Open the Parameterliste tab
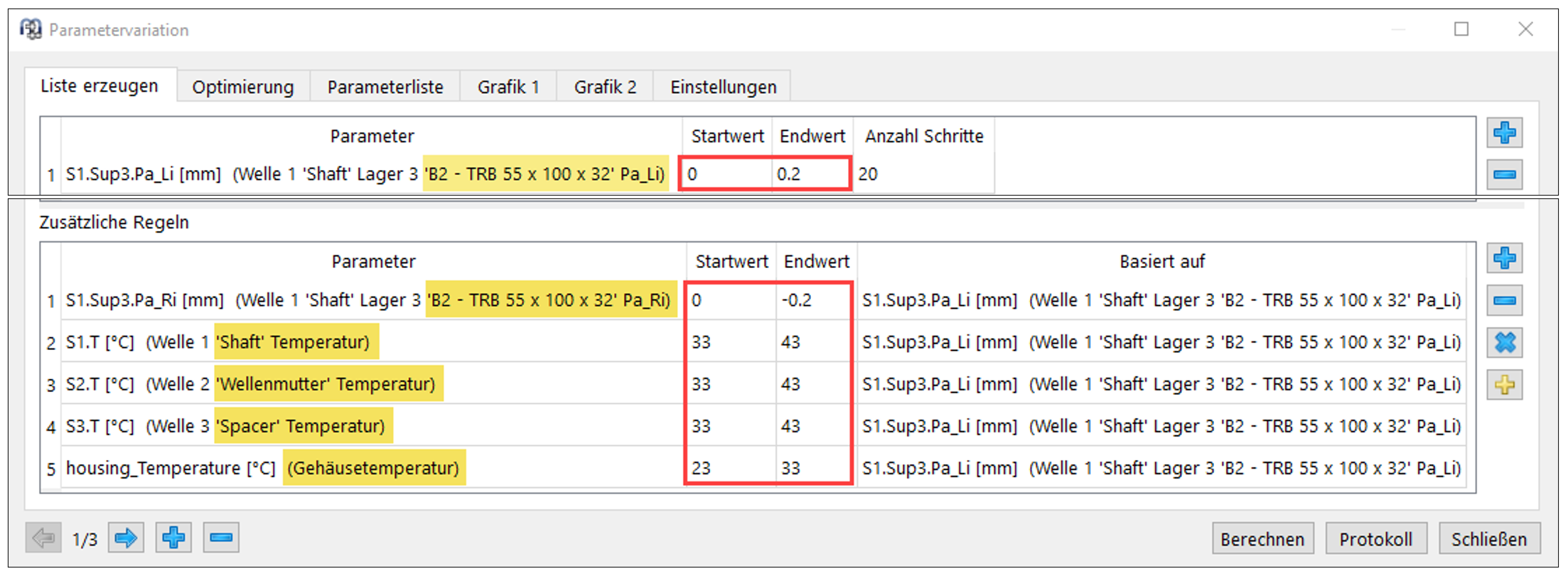This screenshot has width=1568, height=576. 385,87
